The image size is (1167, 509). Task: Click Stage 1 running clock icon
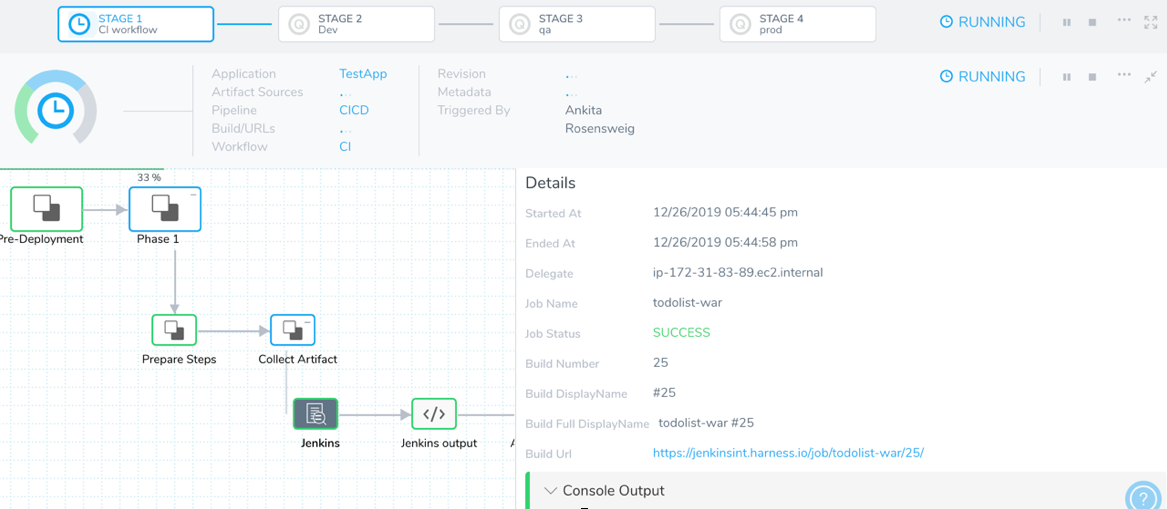pyautogui.click(x=80, y=25)
